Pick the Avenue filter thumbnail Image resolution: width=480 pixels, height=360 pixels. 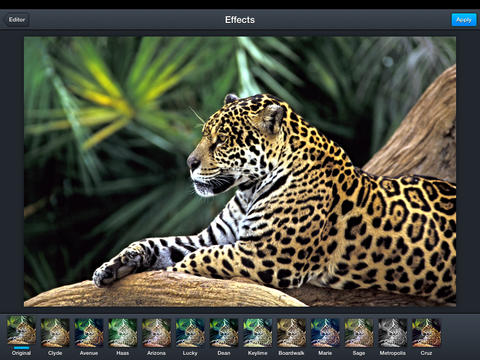point(89,332)
